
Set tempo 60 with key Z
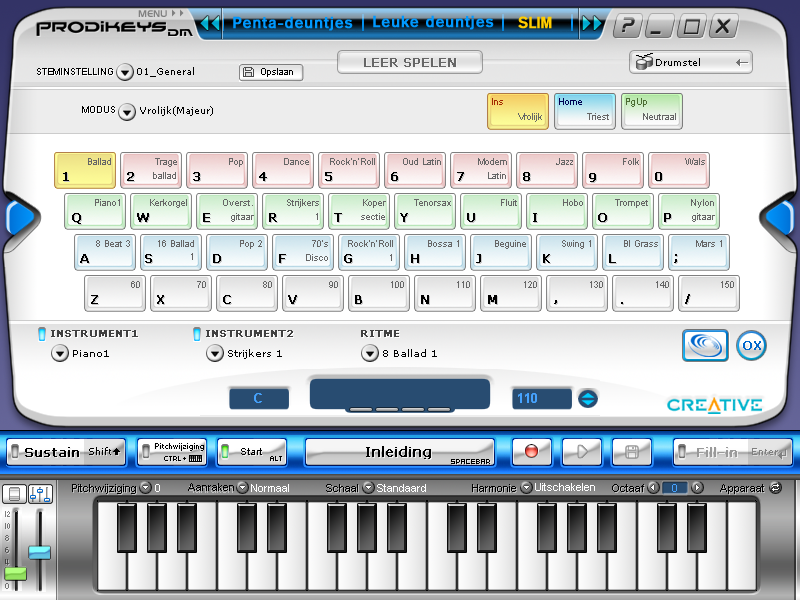115,293
